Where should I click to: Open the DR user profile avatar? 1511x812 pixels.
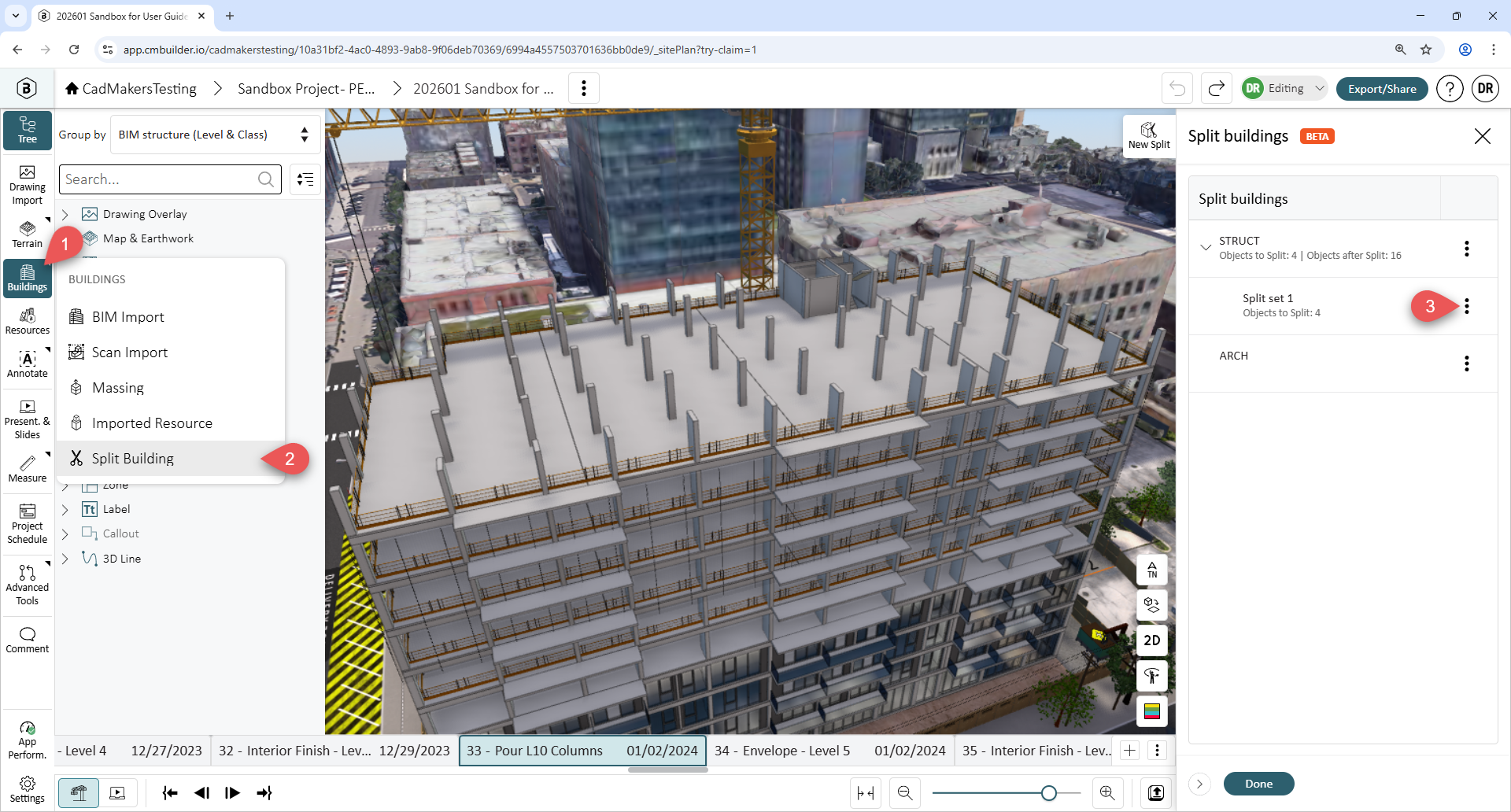pos(1486,88)
